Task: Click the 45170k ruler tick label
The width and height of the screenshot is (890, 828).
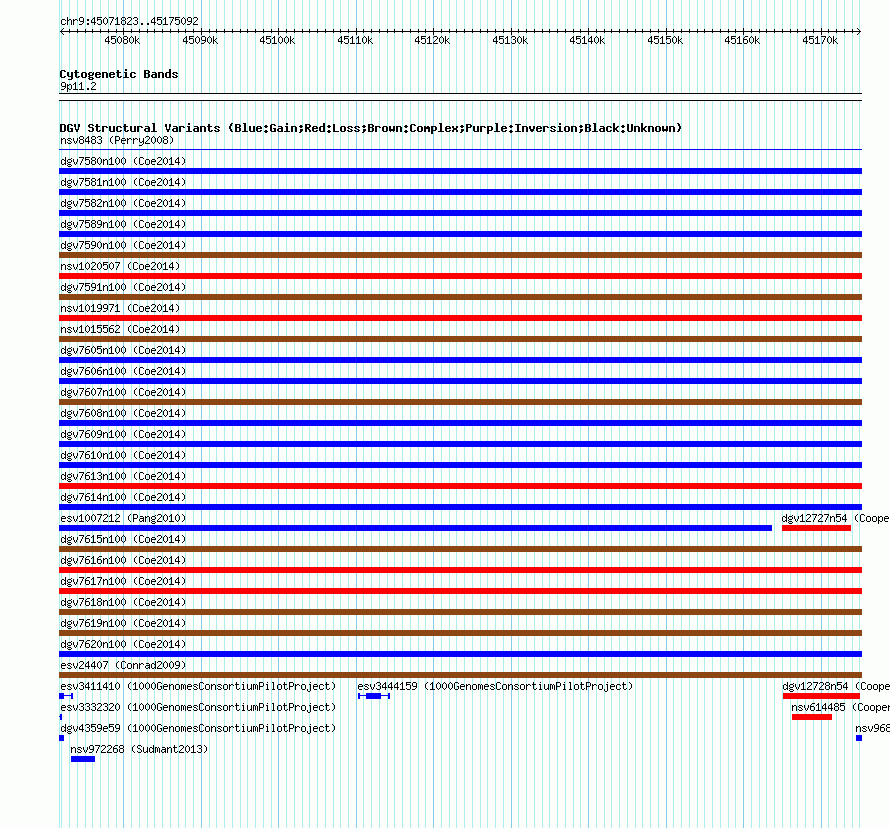Action: coord(820,40)
